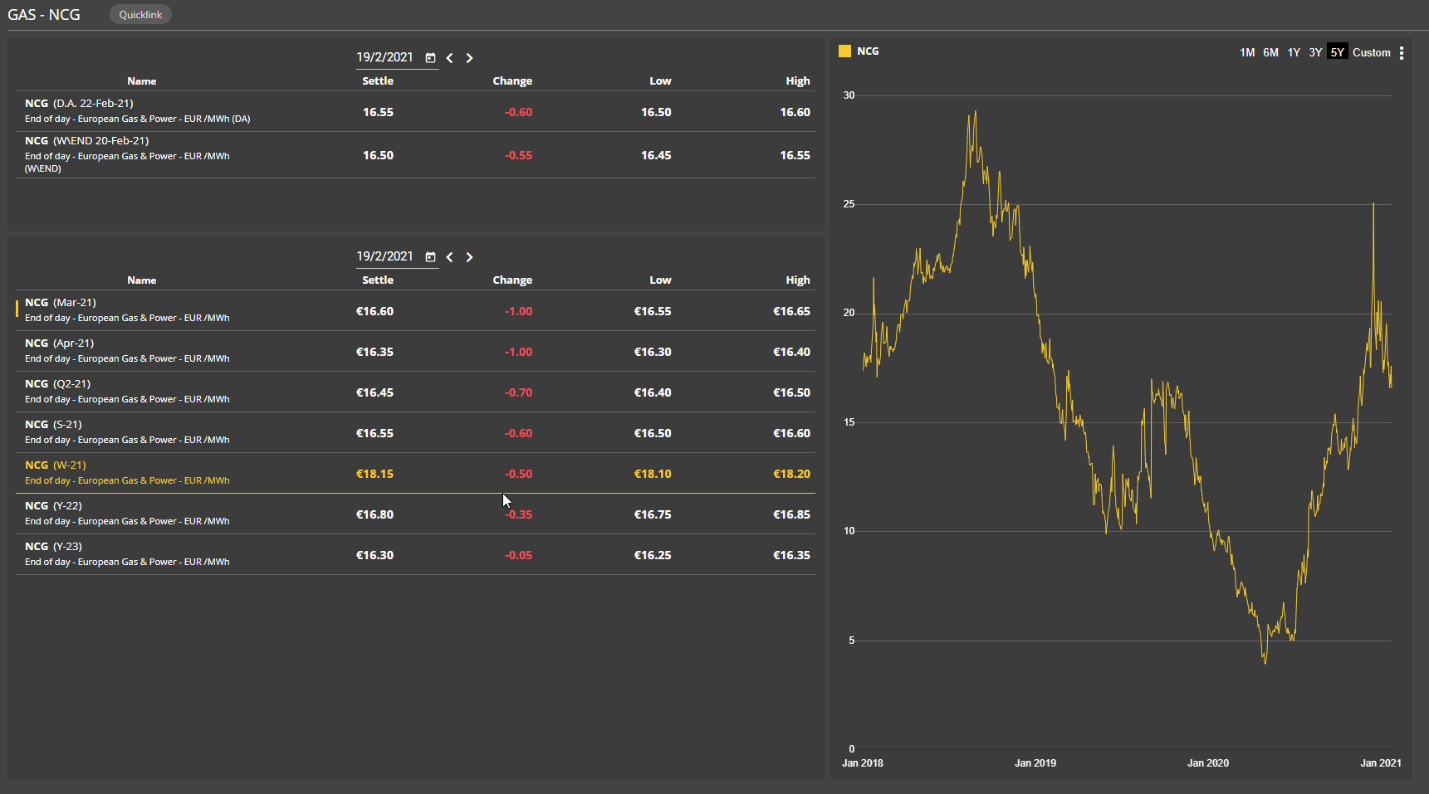Click the €16.35 high value for Y-23
This screenshot has height=794, width=1429.
[791, 555]
